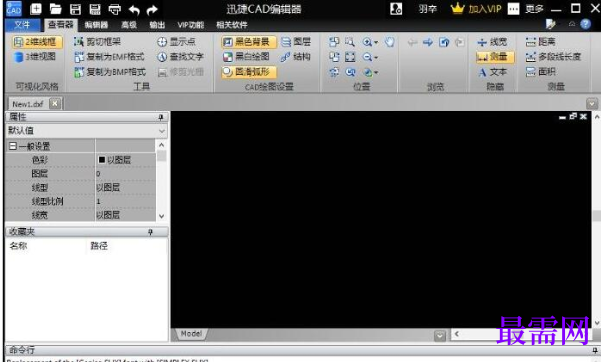Open the 结构 structure tool

tap(296, 57)
